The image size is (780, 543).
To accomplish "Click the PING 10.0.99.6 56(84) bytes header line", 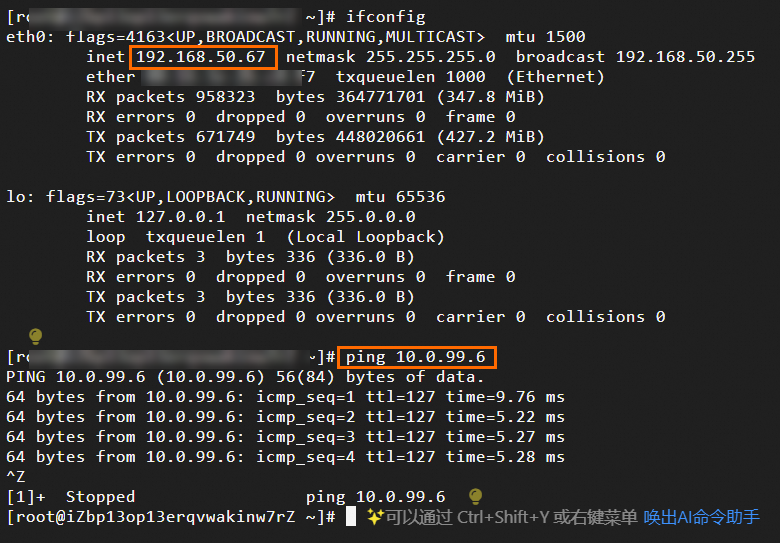I will point(245,377).
